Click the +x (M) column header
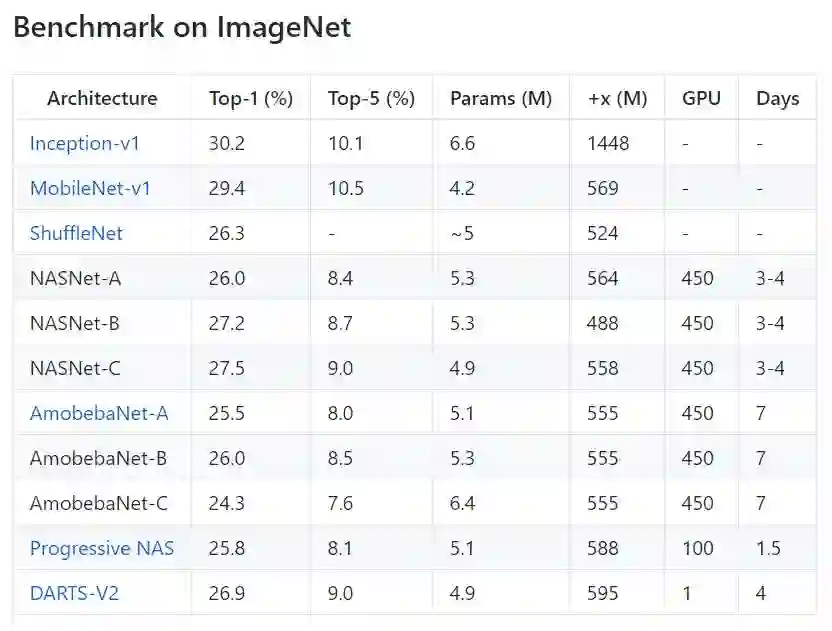The height and width of the screenshot is (631, 832). tap(618, 98)
